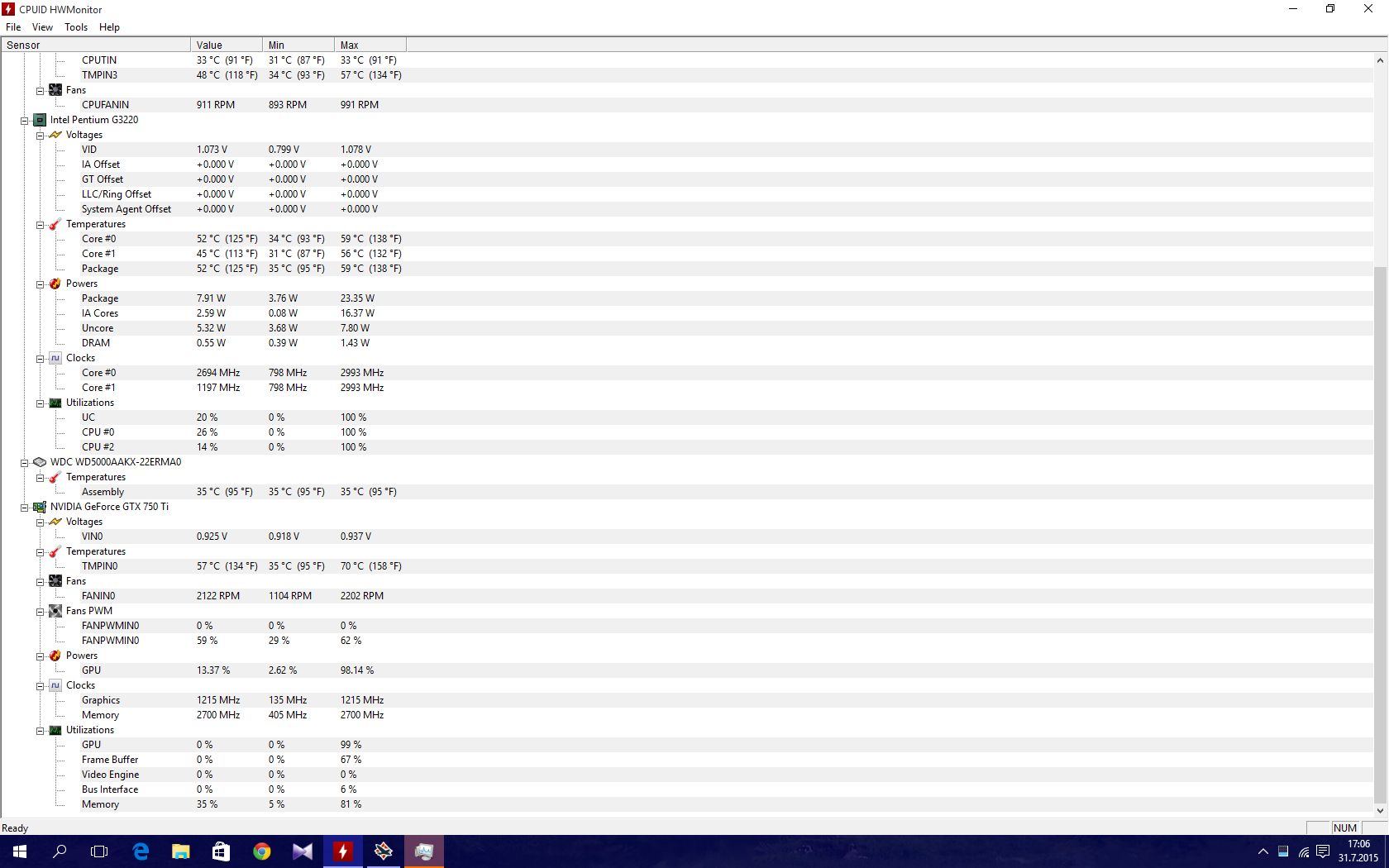Collapse the Intel Pentium G3220 node
This screenshot has width=1389, height=868.
24,120
